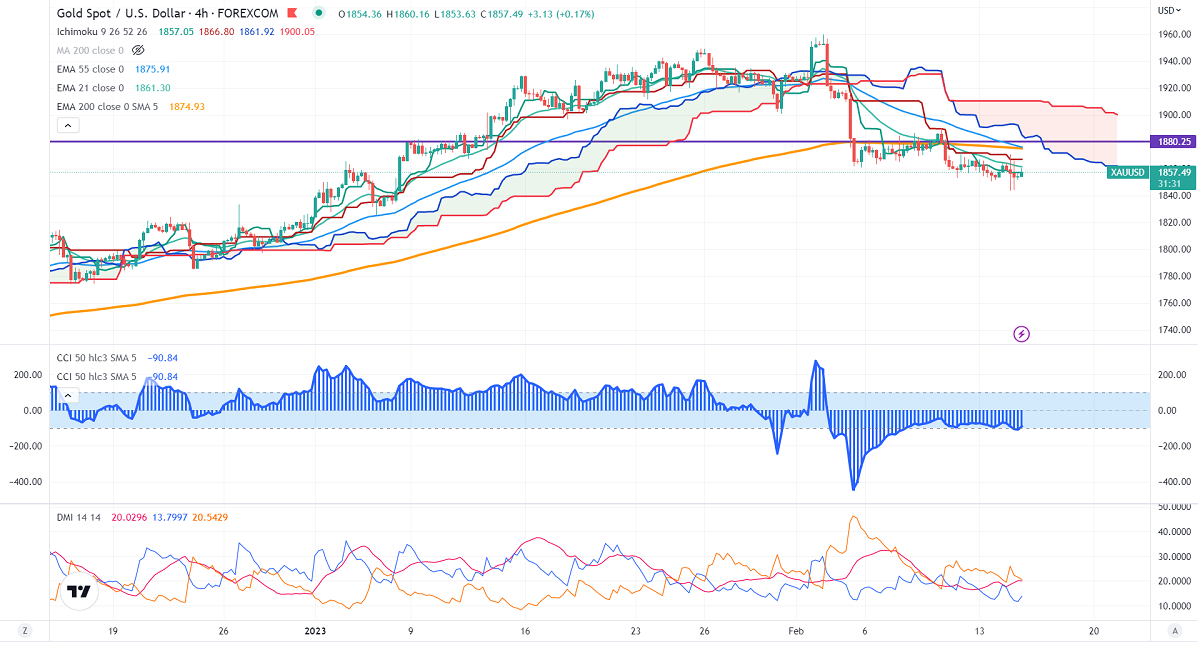Collapse the indicator legend with the chevron
This screenshot has width=1198, height=645.
pyautogui.click(x=67, y=126)
